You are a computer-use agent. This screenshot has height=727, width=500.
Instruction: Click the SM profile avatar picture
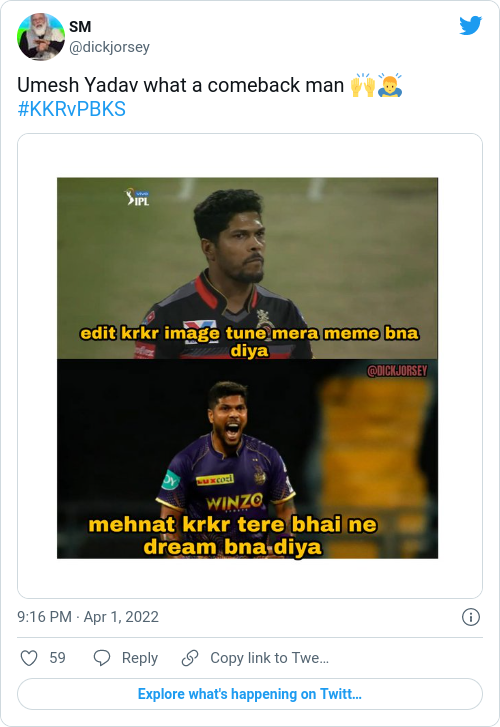pos(41,37)
